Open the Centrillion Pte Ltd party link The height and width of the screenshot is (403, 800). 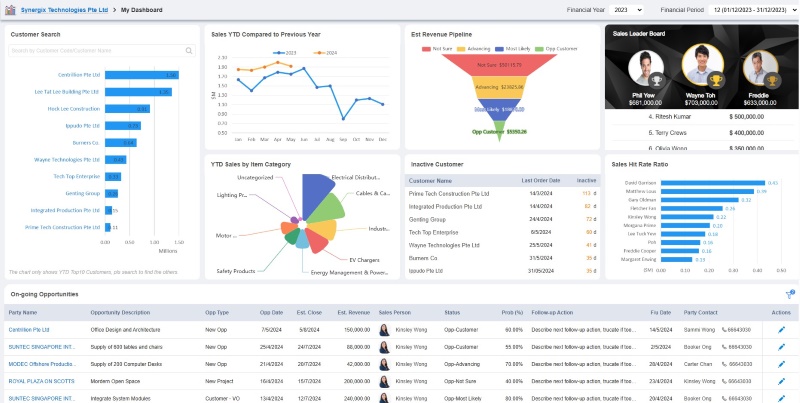click(x=29, y=329)
